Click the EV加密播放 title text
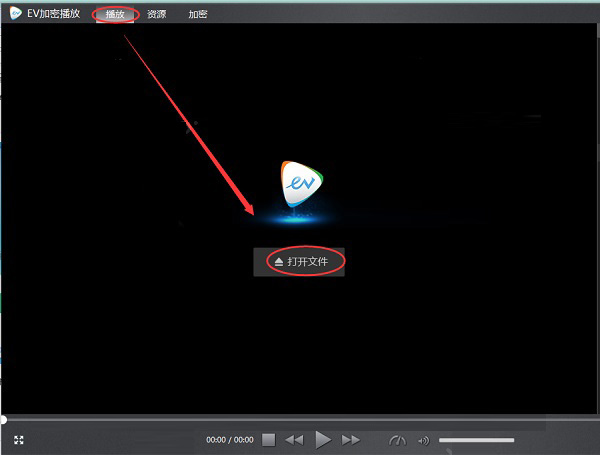This screenshot has width=600, height=455. tap(54, 14)
